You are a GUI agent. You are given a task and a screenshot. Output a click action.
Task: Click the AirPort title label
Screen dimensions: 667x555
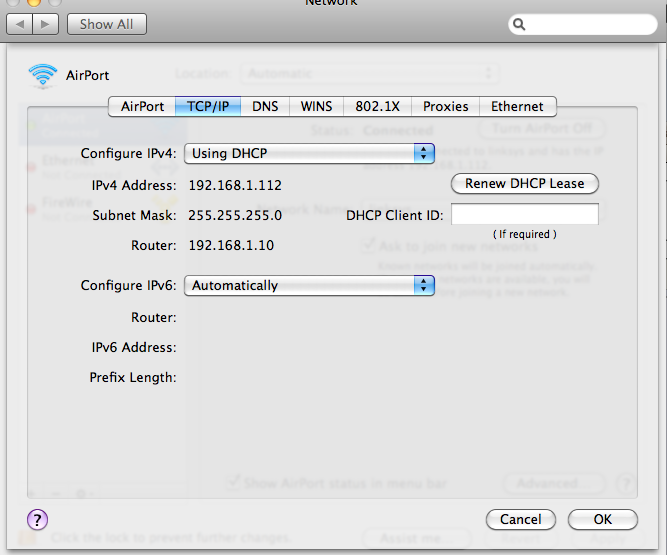click(x=88, y=76)
